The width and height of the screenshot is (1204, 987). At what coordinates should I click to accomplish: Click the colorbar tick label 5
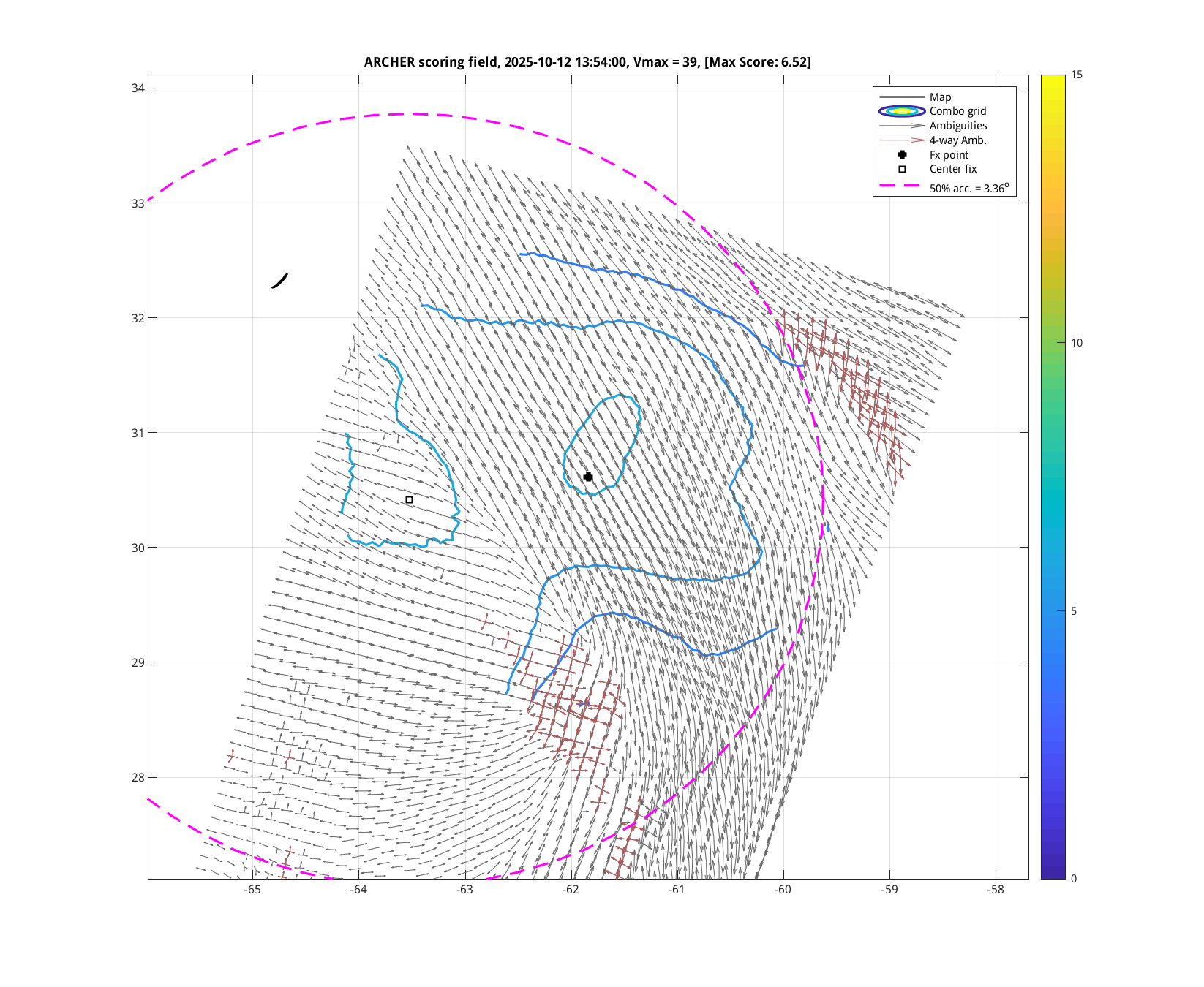click(x=1074, y=611)
